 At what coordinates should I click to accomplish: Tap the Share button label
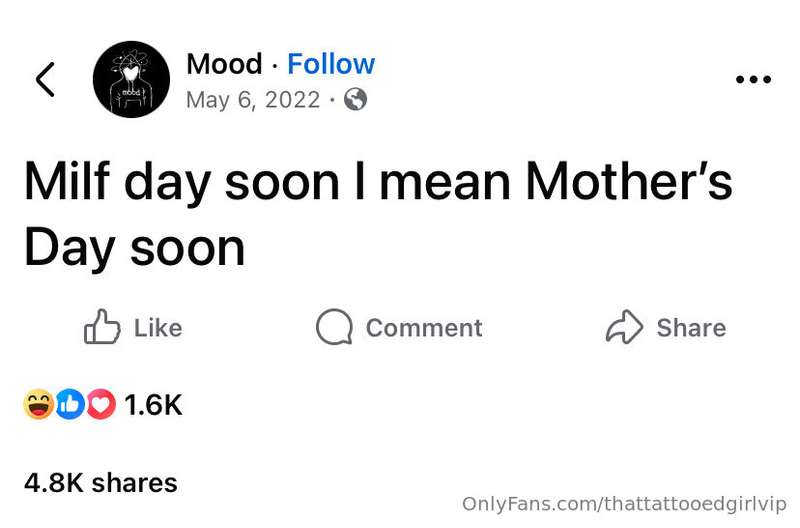pyautogui.click(x=691, y=328)
